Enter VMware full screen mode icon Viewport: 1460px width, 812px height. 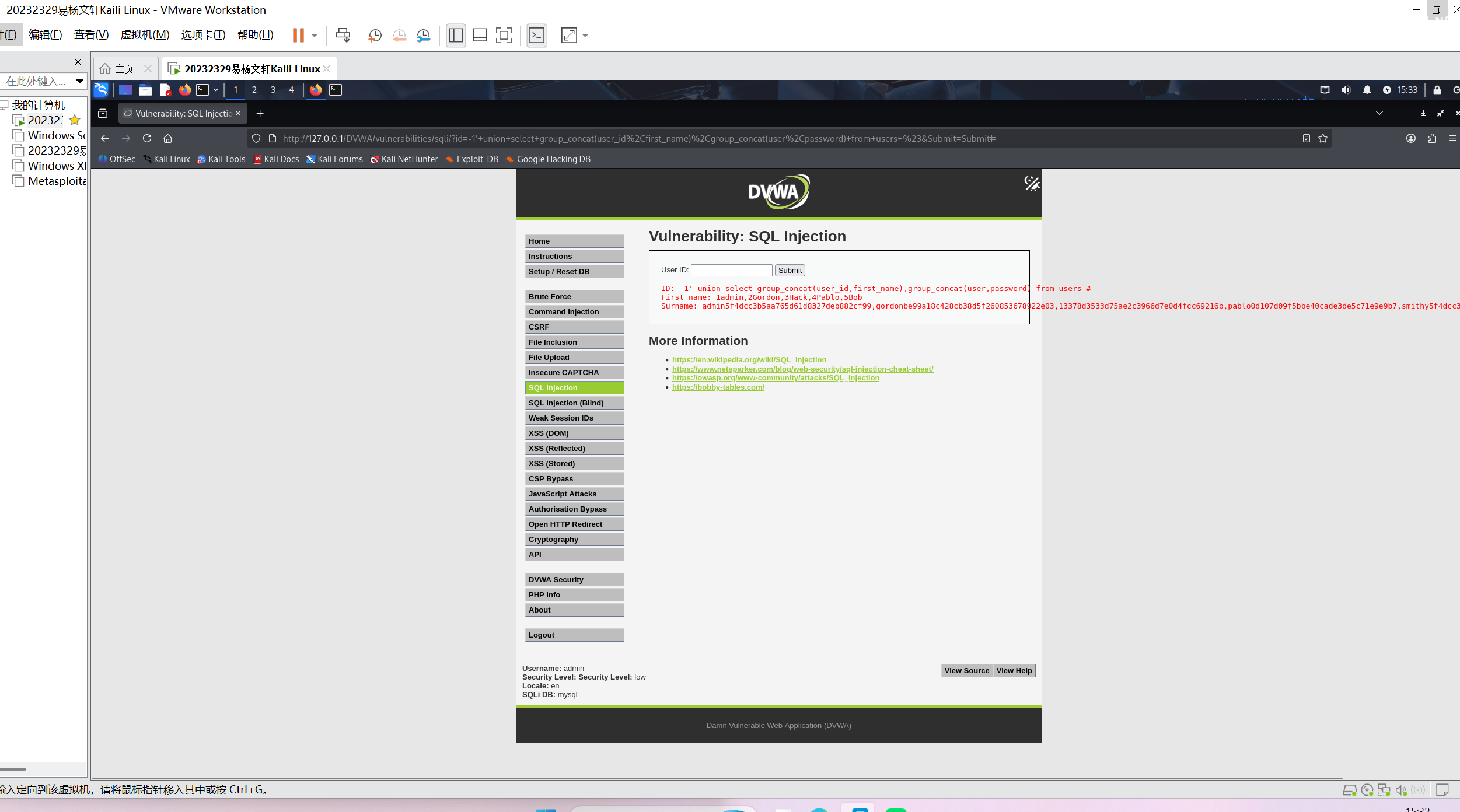coord(503,36)
